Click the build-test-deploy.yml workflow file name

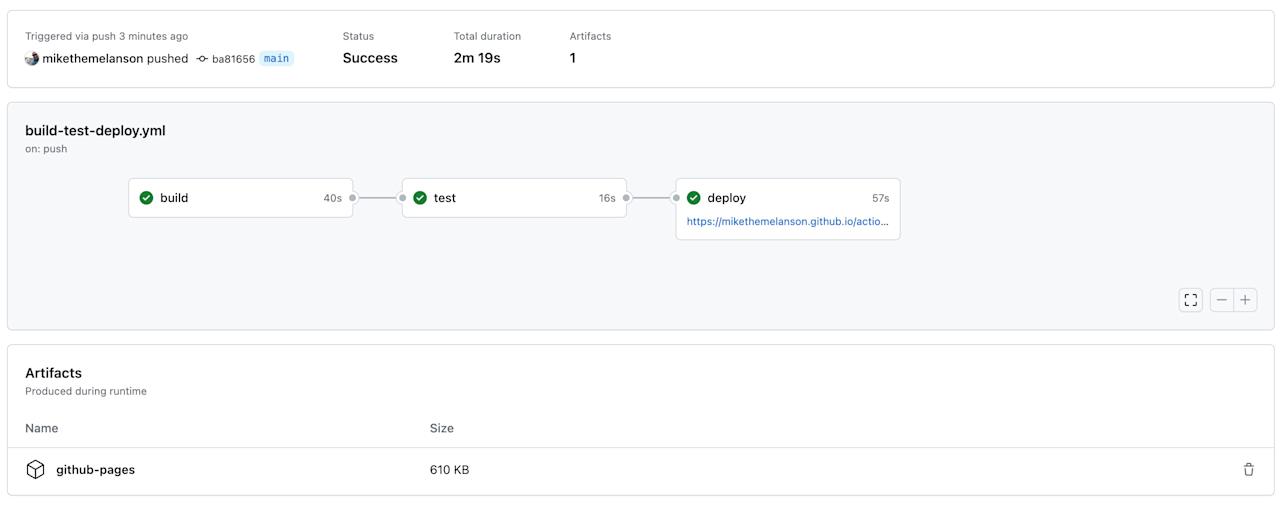[95, 130]
